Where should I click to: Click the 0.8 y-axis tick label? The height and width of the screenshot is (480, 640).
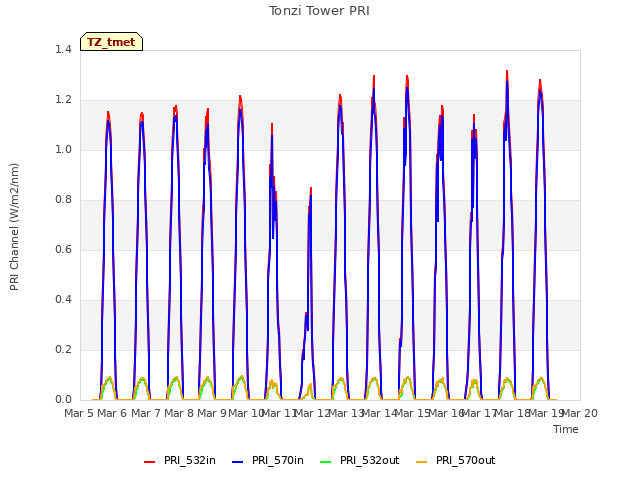coord(63,200)
